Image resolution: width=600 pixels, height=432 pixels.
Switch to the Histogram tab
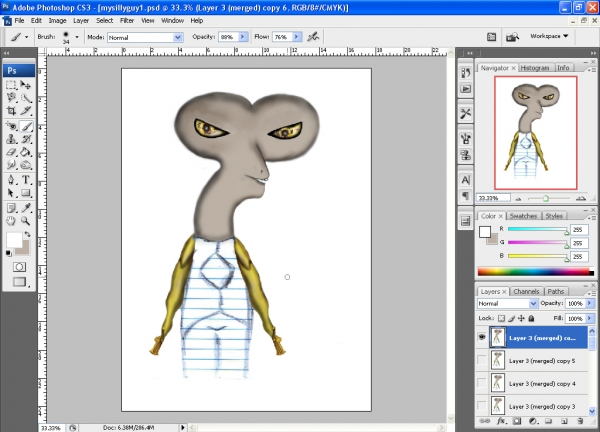pos(535,68)
